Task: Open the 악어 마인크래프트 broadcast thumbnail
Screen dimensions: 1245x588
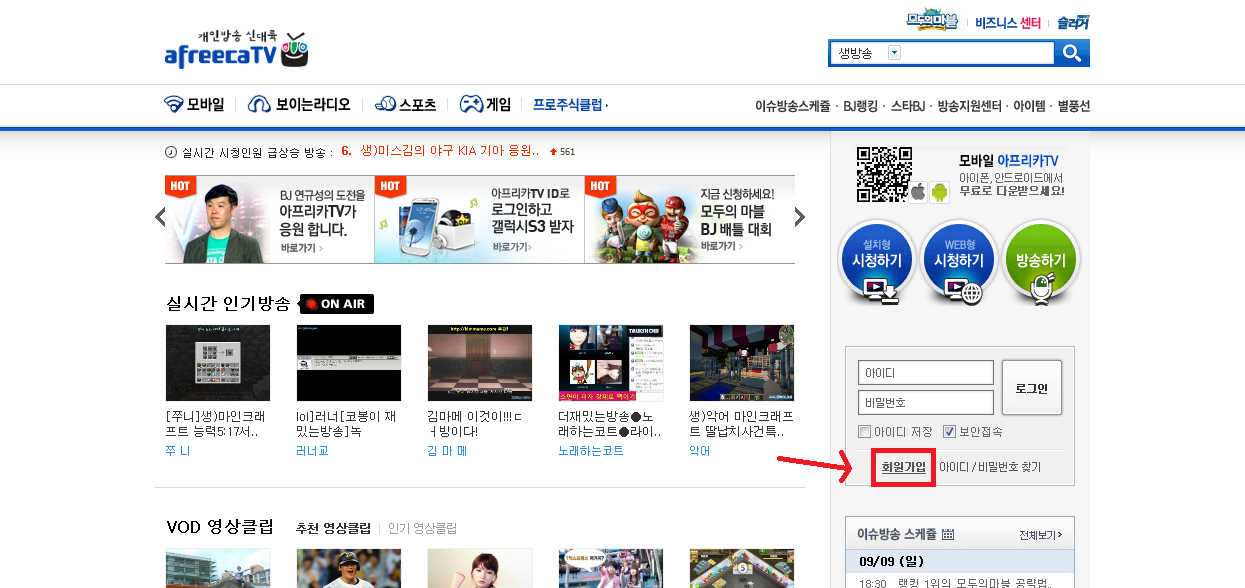Action: click(742, 363)
